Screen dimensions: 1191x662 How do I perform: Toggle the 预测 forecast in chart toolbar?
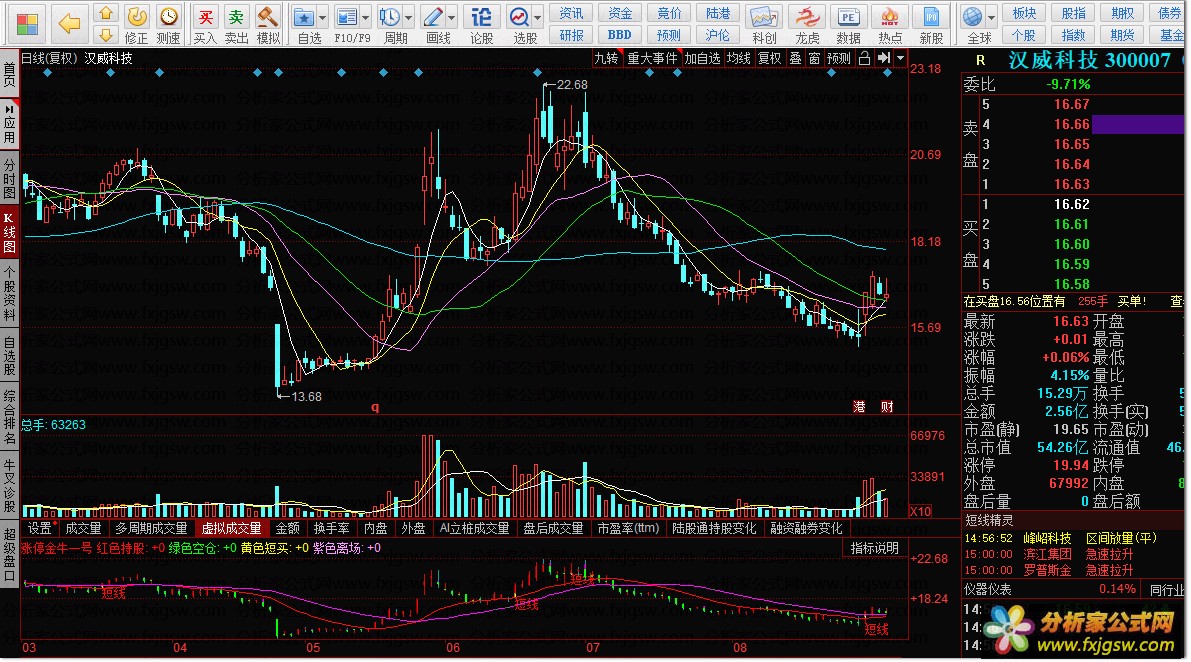(x=839, y=58)
